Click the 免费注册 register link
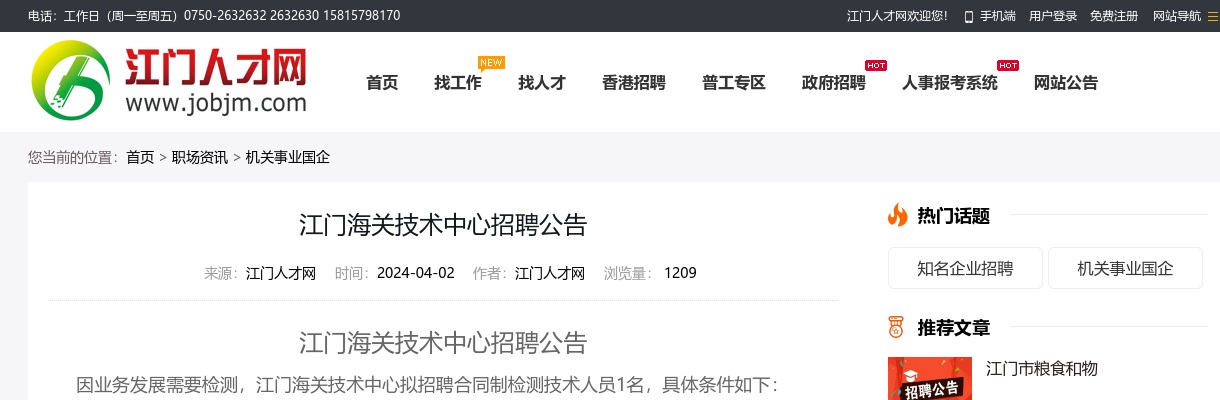Screen dimensions: 1220x400 click(1114, 16)
